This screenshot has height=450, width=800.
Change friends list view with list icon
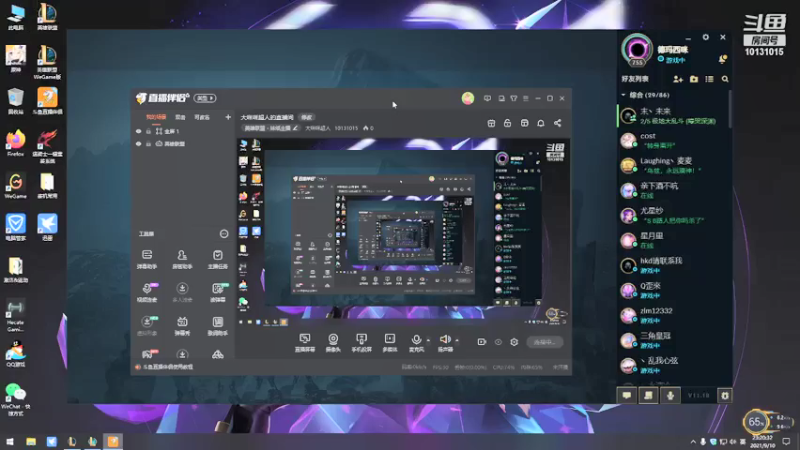709,79
